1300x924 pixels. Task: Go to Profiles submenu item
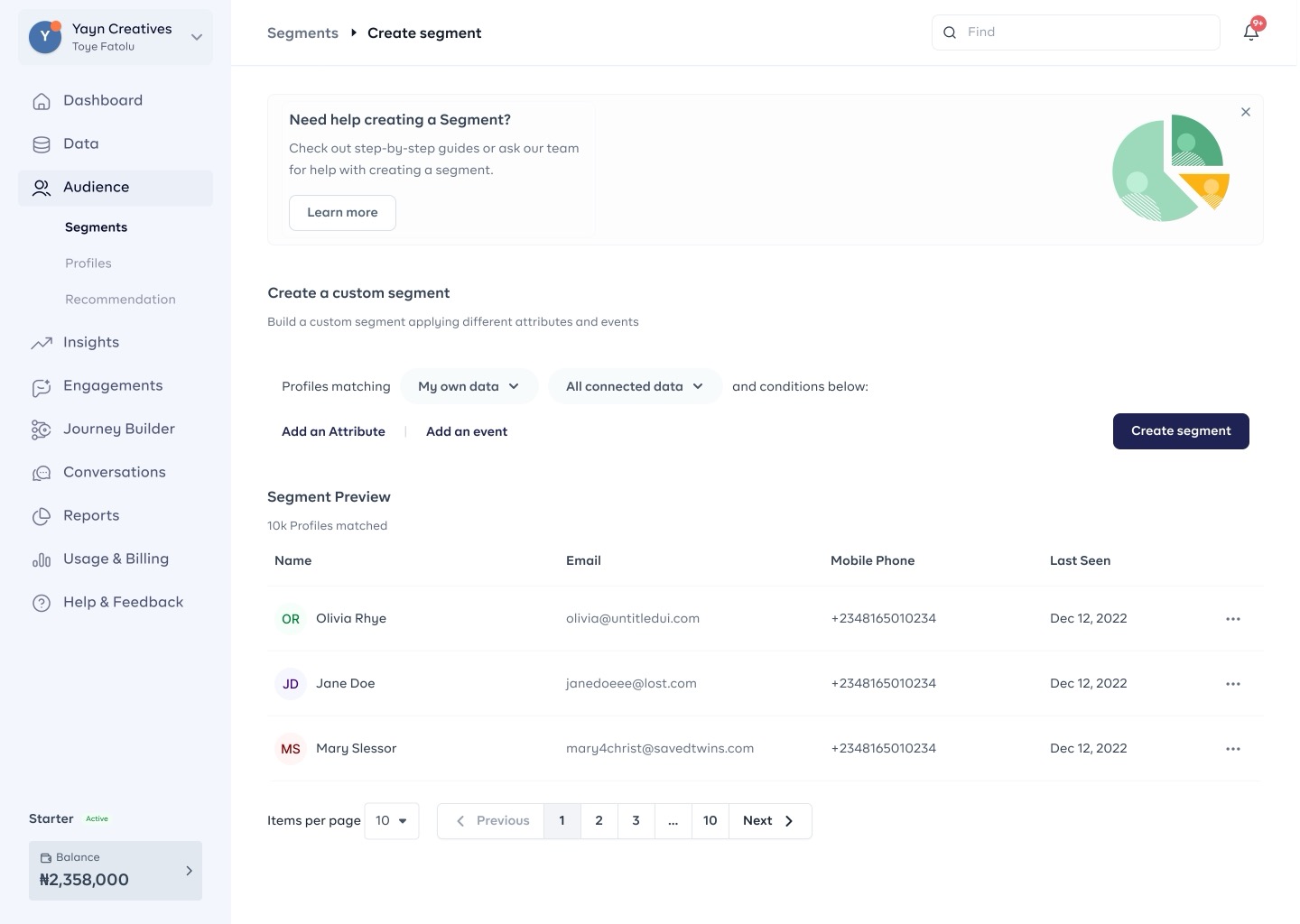pyautogui.click(x=88, y=263)
